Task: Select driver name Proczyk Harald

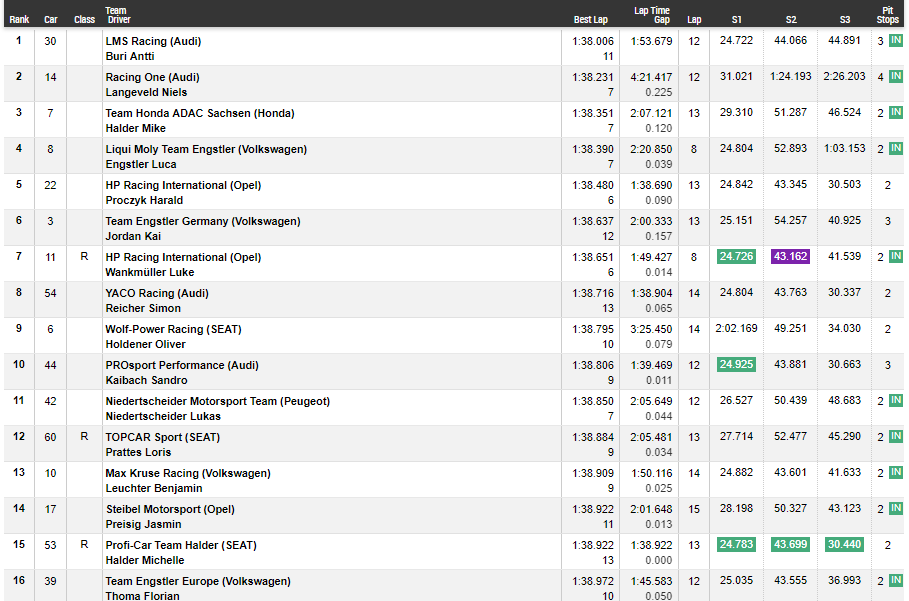Action: tap(144, 200)
